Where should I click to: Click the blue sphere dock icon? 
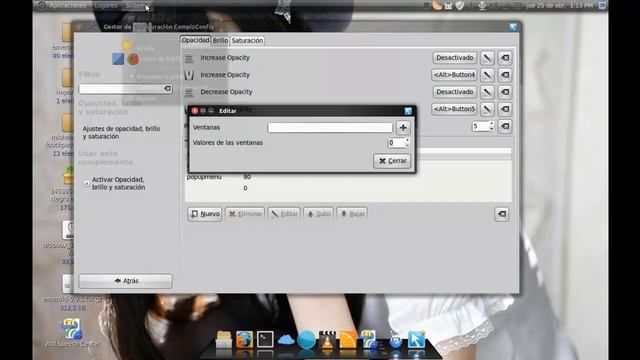pos(306,340)
